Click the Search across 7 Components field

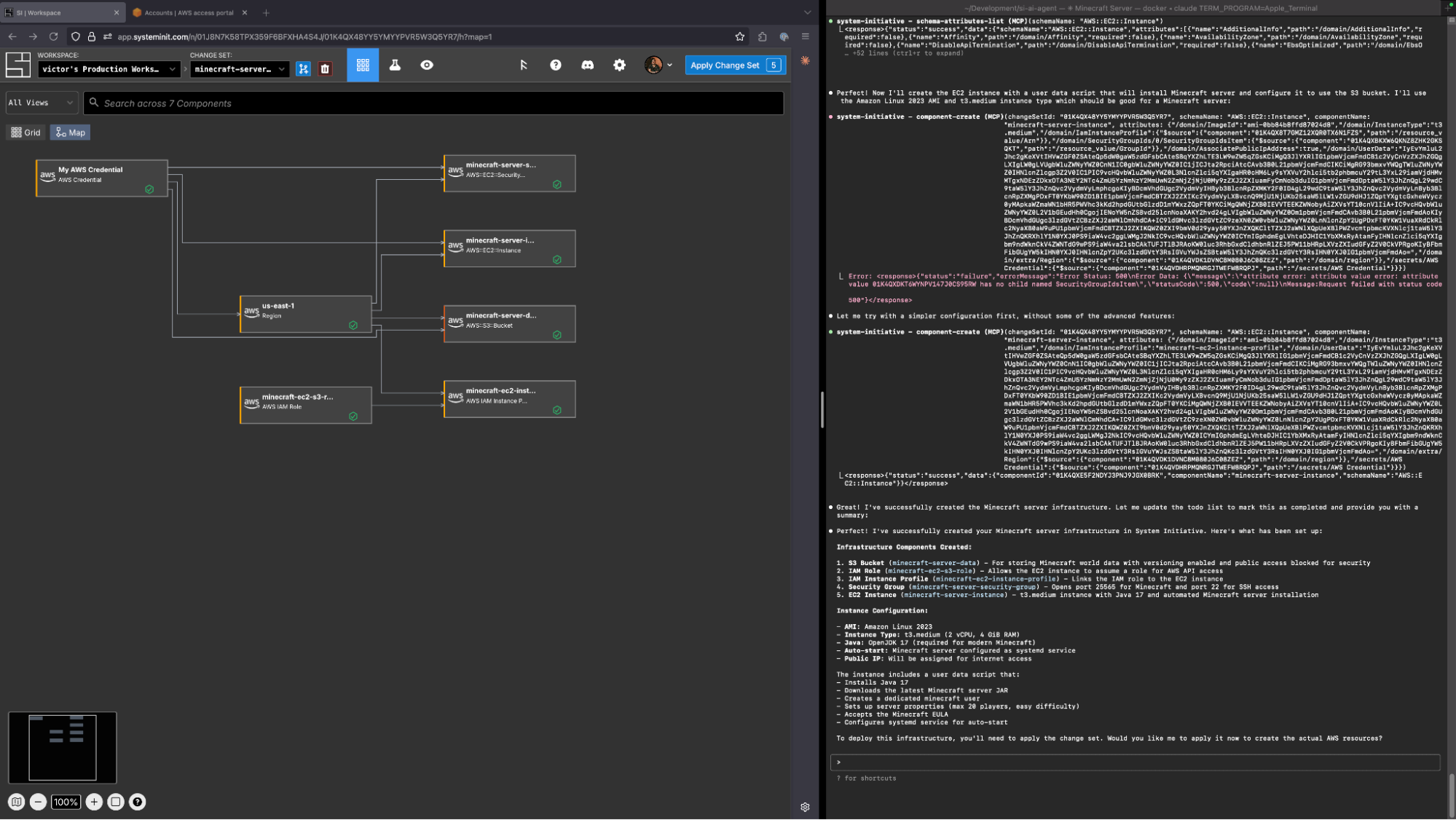(433, 103)
